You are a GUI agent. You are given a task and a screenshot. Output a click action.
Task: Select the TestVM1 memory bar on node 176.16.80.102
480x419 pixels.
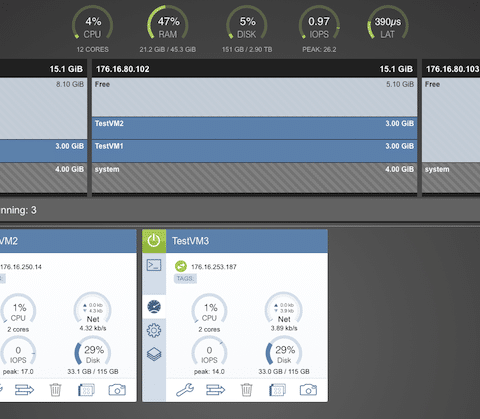pos(254,151)
